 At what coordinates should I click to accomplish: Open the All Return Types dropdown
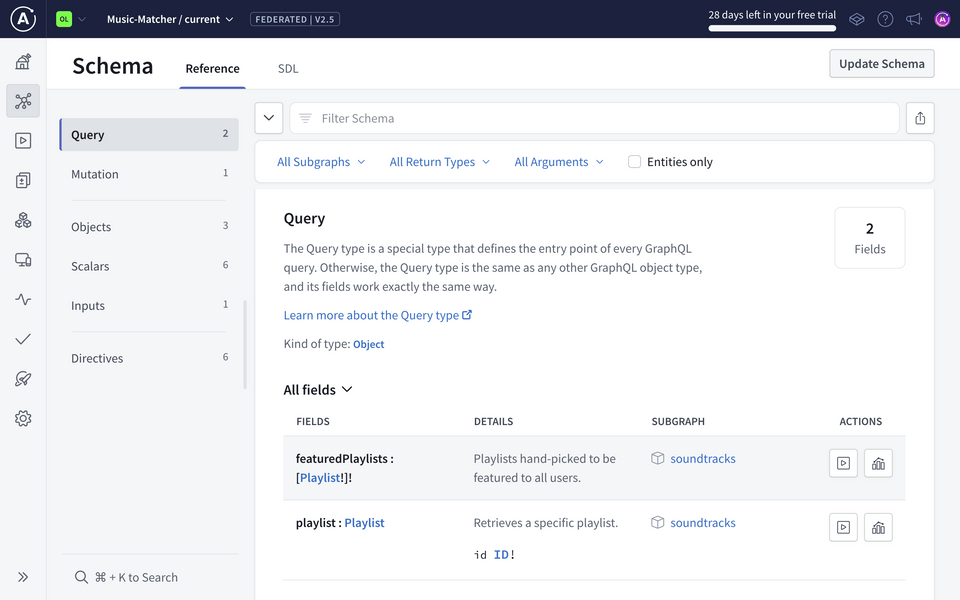(439, 162)
